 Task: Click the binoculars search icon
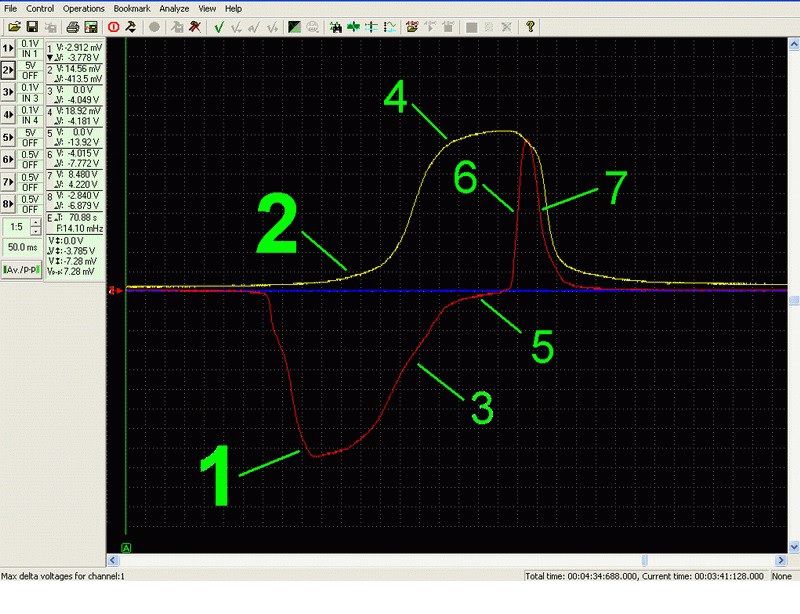(336, 27)
